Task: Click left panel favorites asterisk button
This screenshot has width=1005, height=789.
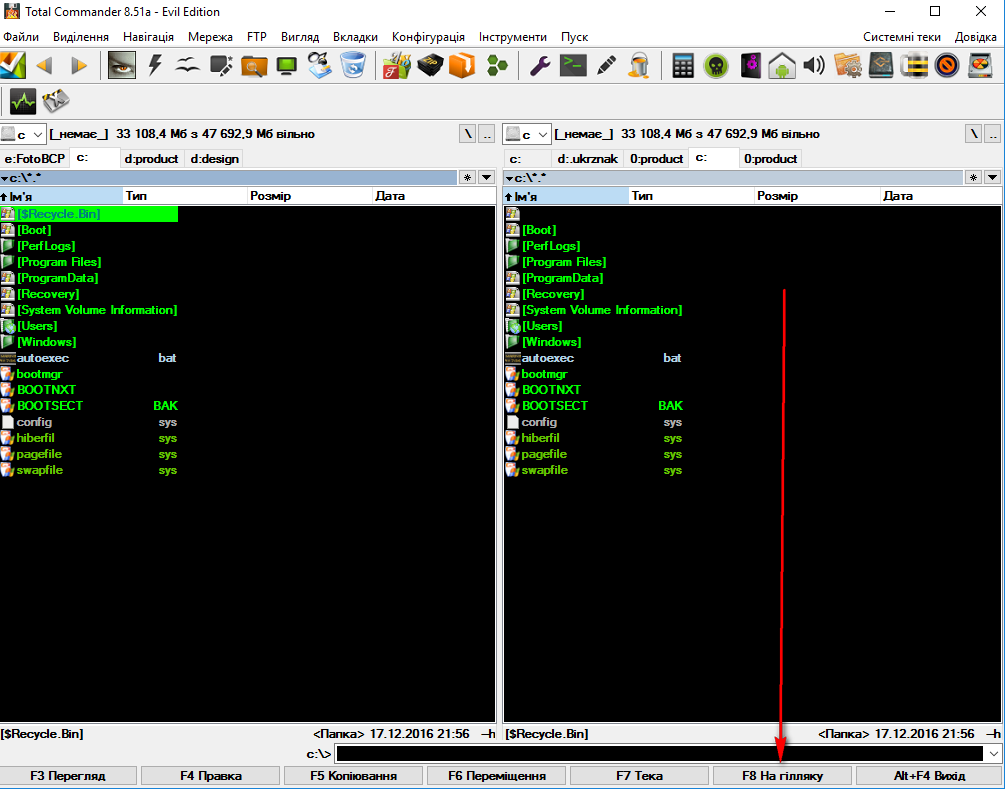Action: (x=467, y=178)
